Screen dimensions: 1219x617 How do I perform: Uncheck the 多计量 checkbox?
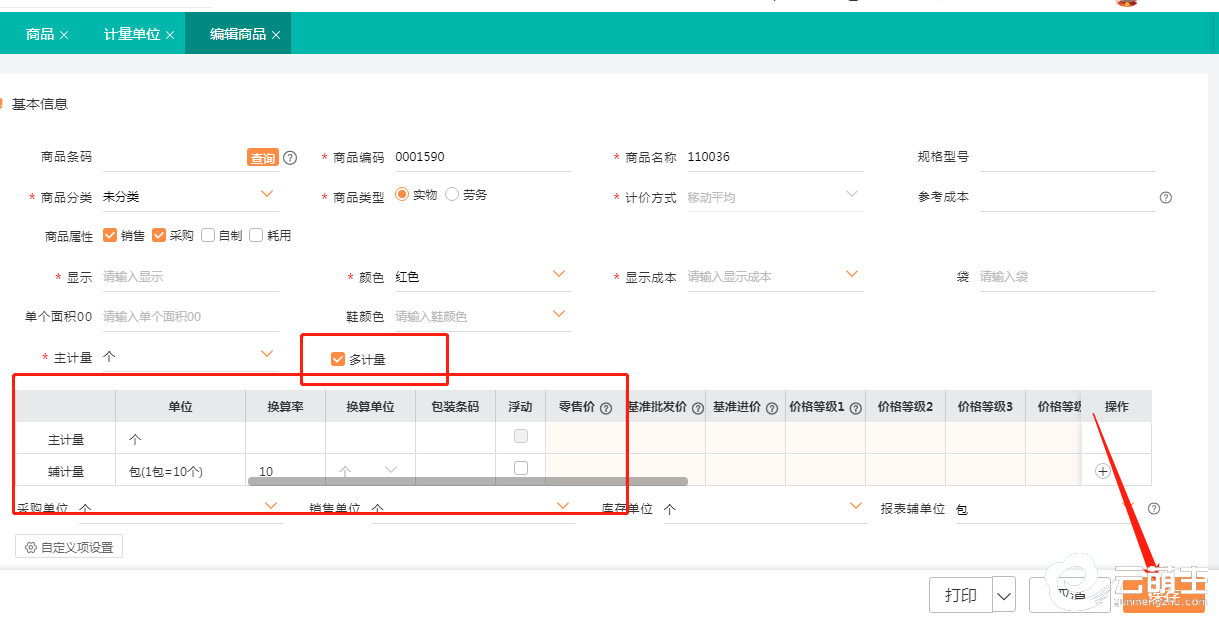(x=338, y=359)
